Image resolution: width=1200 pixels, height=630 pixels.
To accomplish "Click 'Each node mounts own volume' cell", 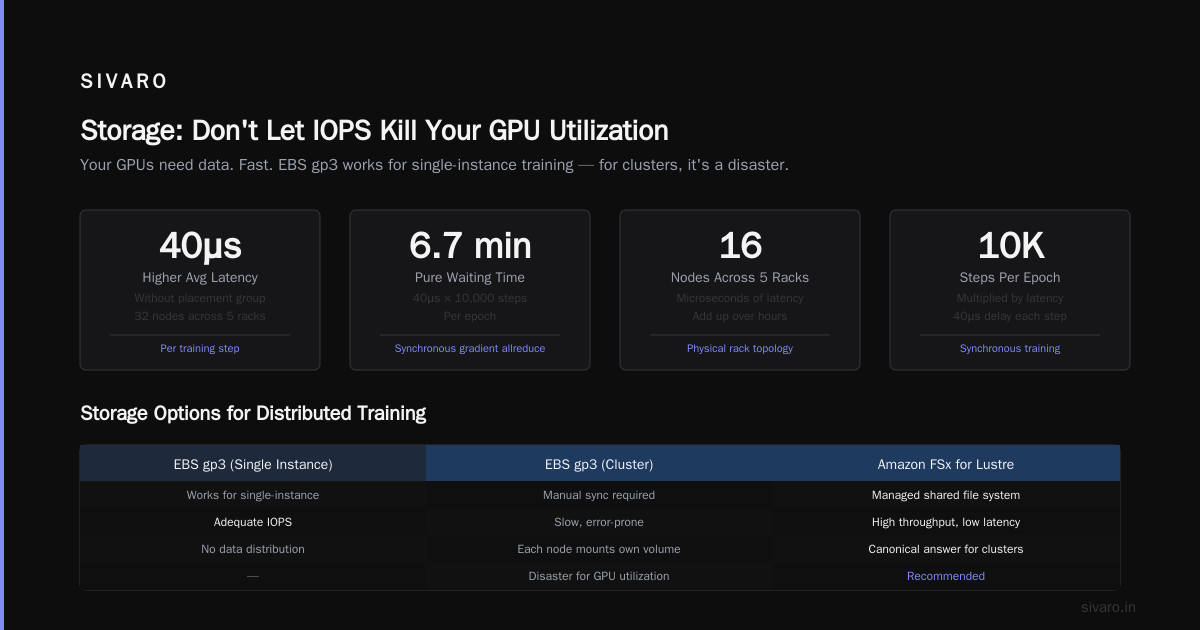I will 599,549.
